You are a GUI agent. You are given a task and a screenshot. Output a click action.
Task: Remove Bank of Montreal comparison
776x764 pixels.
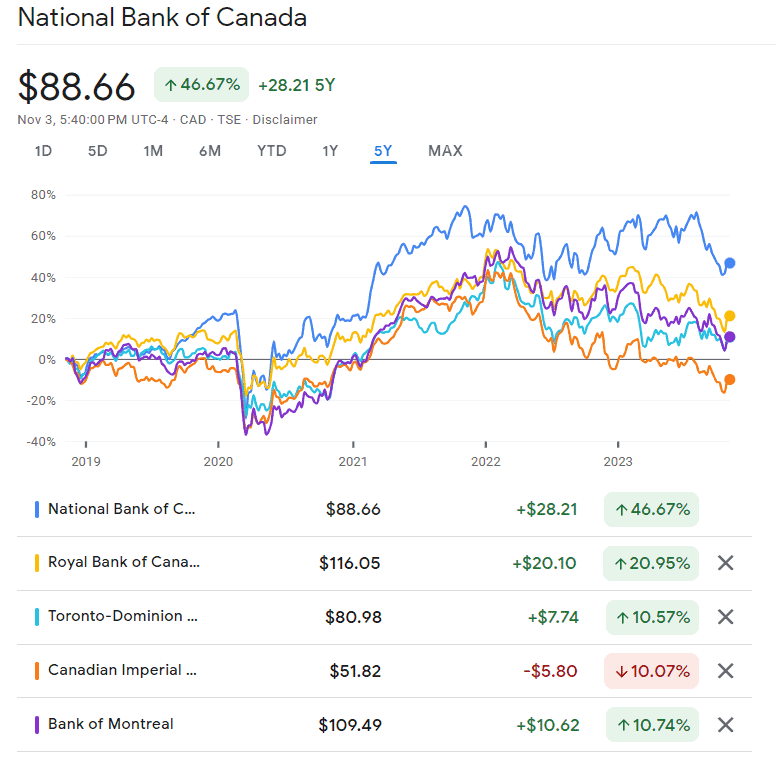726,725
